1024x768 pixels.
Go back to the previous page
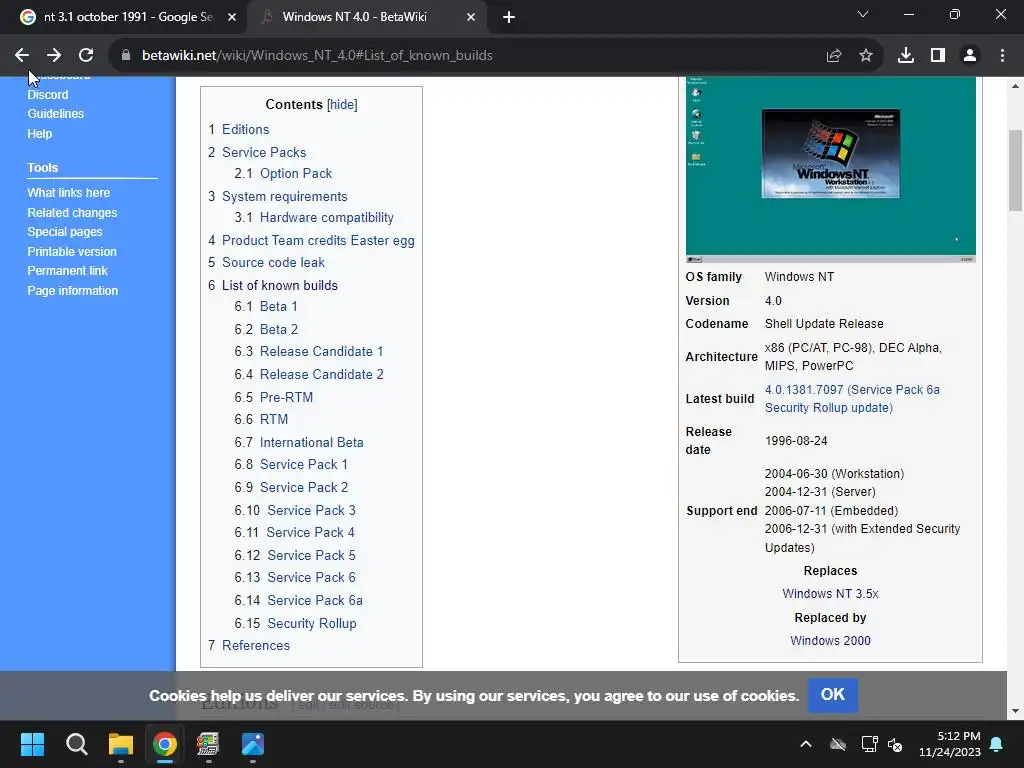pyautogui.click(x=22, y=56)
